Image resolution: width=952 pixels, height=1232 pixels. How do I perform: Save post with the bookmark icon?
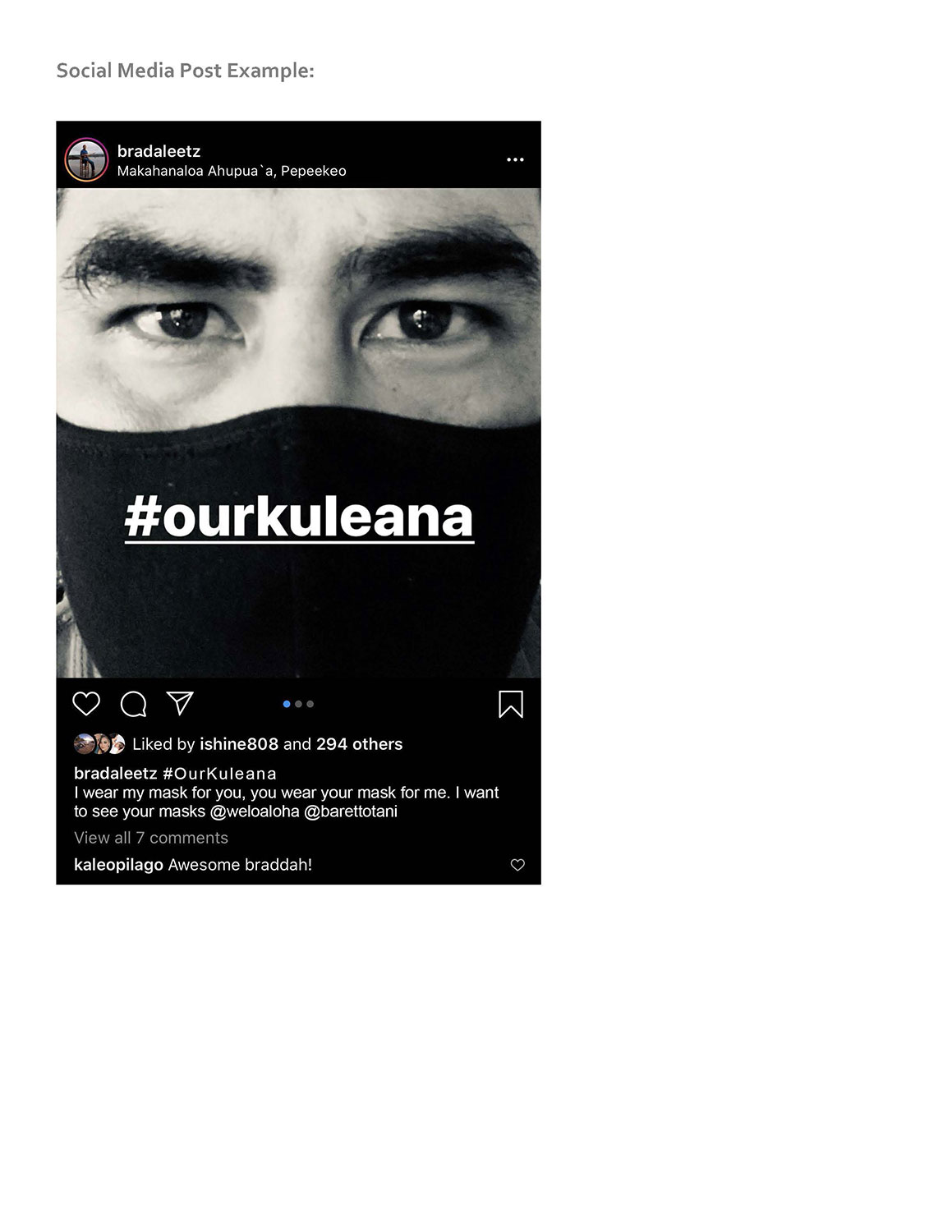511,704
